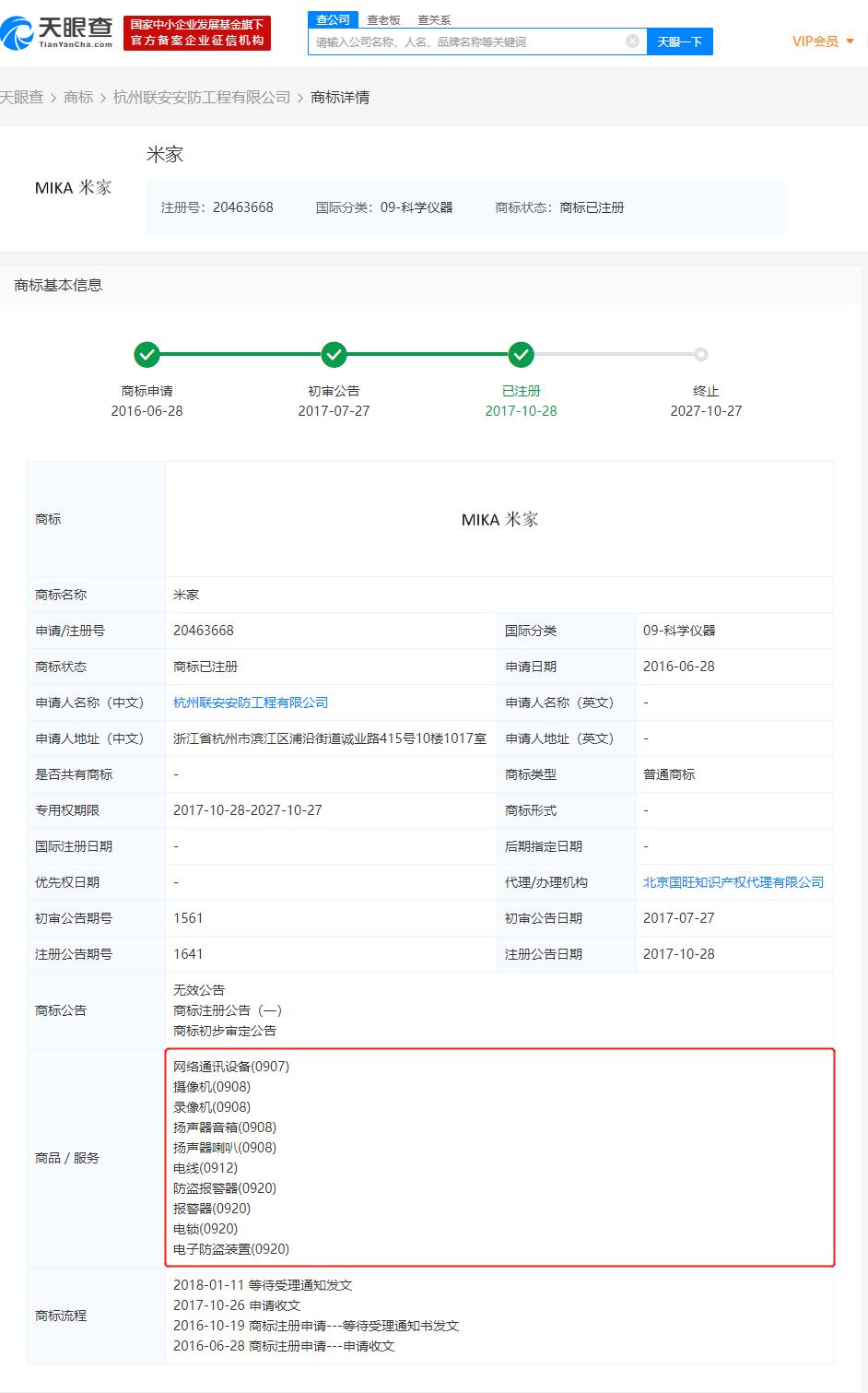Select goods item 扬声器音箱(0908)
The width and height of the screenshot is (868, 1393).
pyautogui.click(x=225, y=1127)
